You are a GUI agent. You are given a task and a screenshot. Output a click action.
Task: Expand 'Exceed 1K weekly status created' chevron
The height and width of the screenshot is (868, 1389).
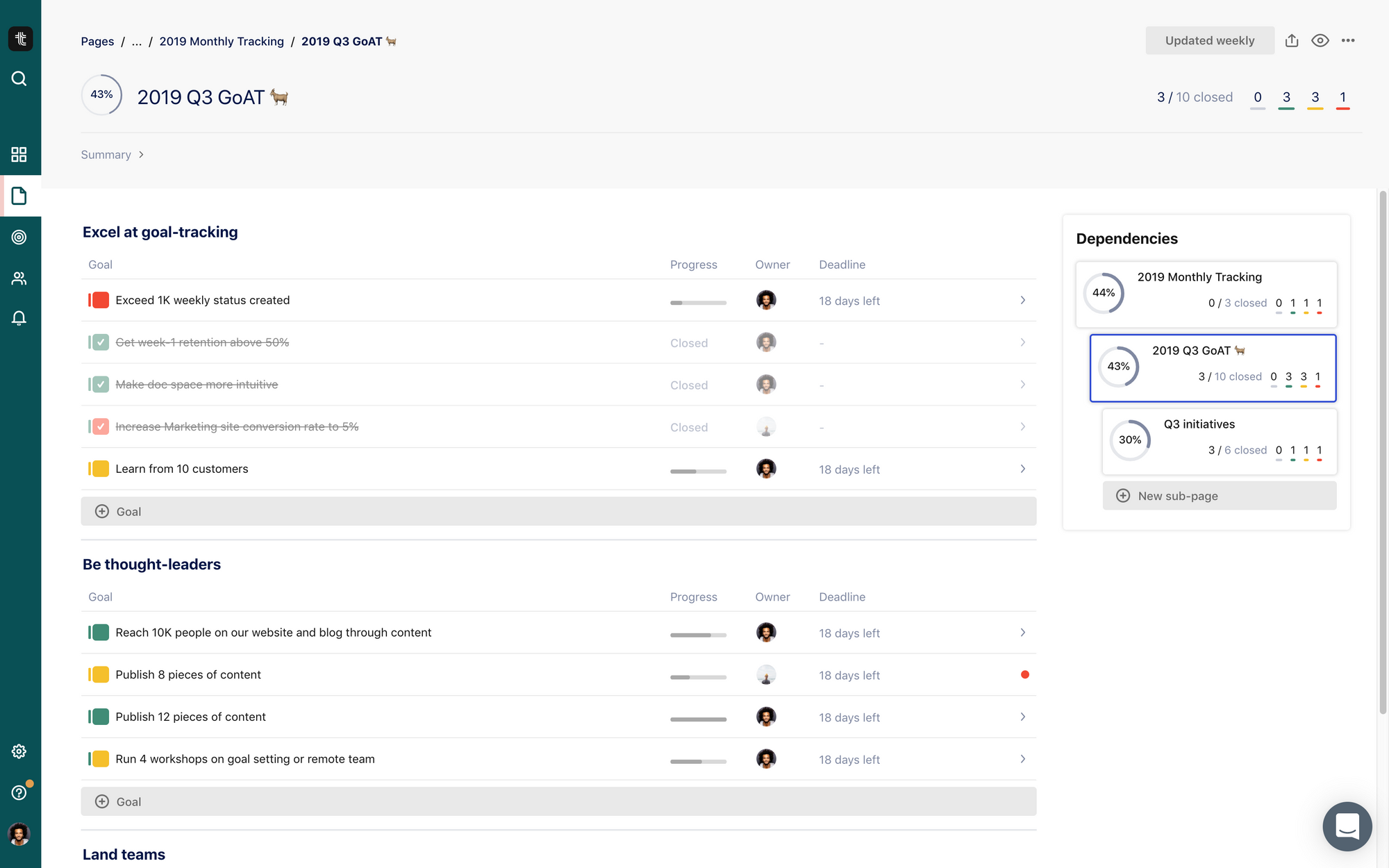click(x=1022, y=300)
